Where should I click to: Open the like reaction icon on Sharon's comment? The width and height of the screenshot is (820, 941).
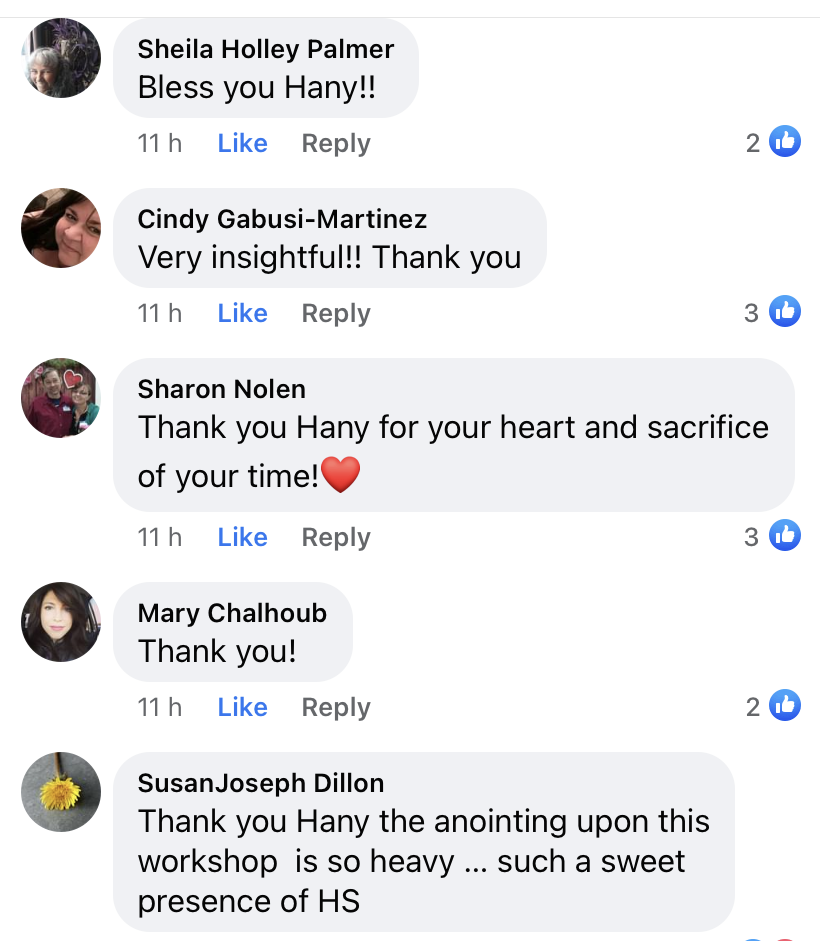click(785, 535)
